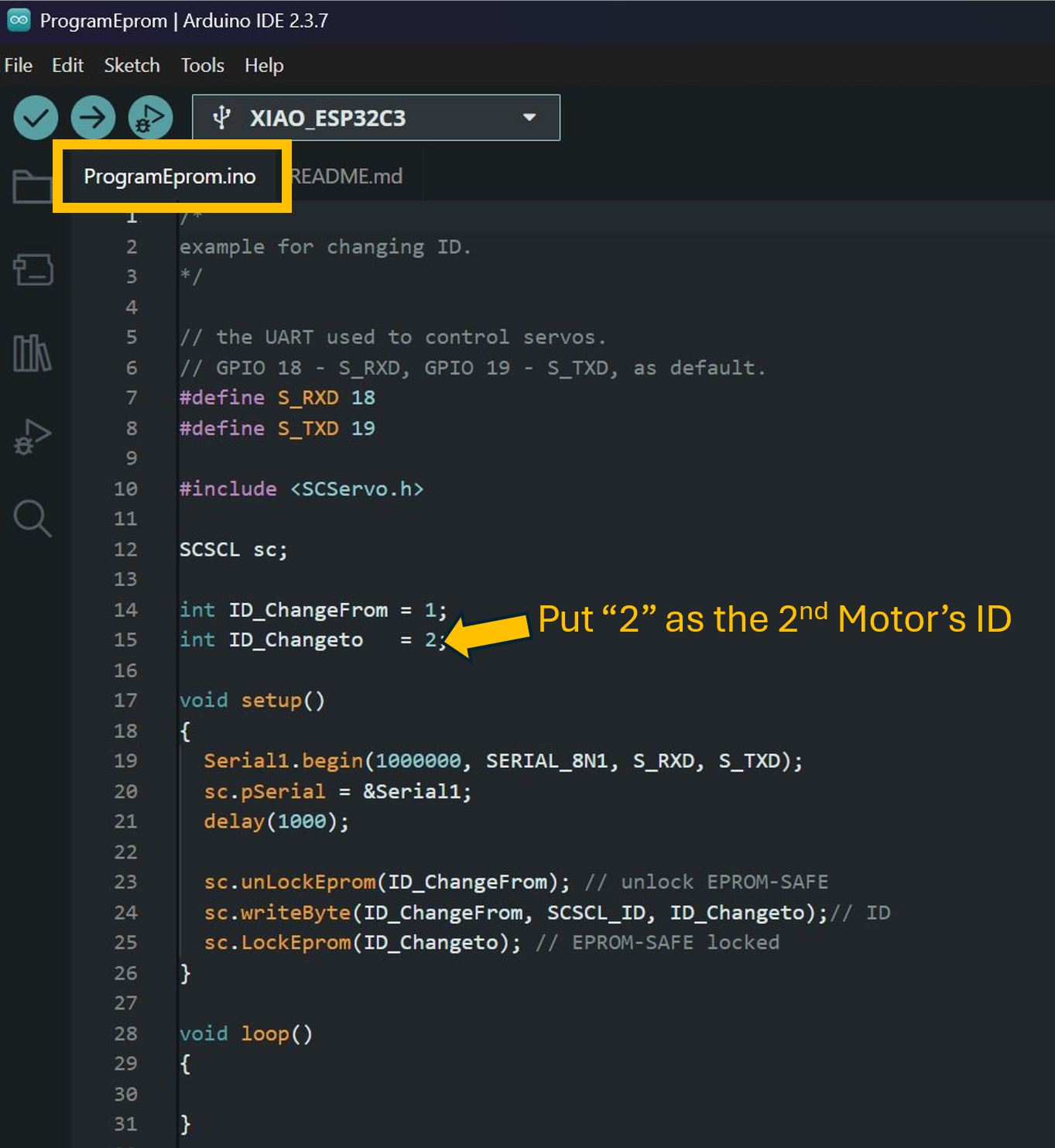1055x1148 pixels.
Task: Click the "#include <SCServo.h>" line
Action: [301, 489]
